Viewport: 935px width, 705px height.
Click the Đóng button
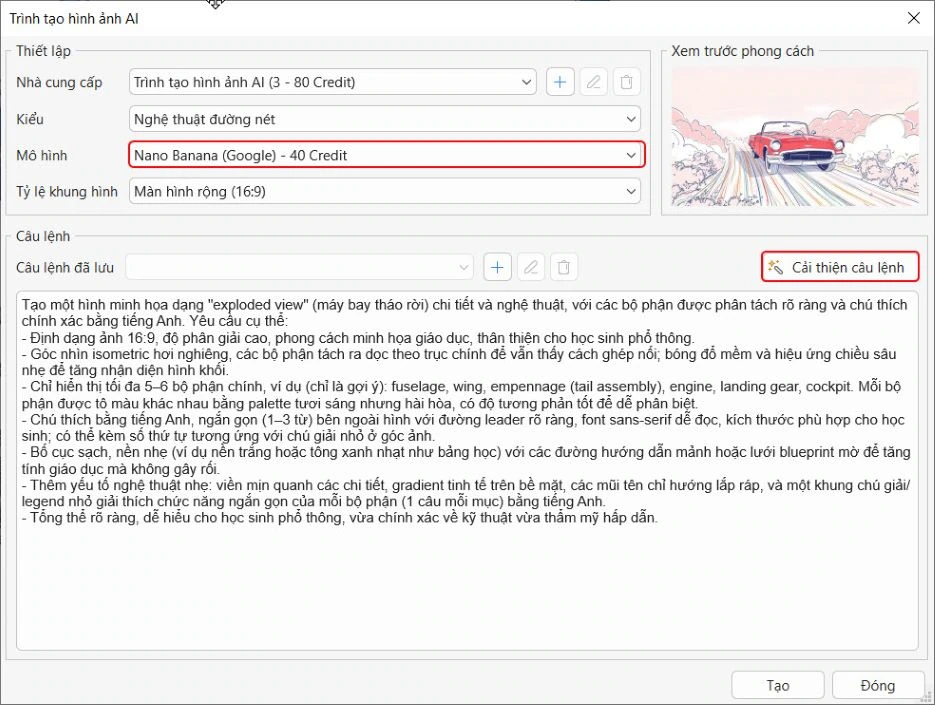[x=877, y=685]
